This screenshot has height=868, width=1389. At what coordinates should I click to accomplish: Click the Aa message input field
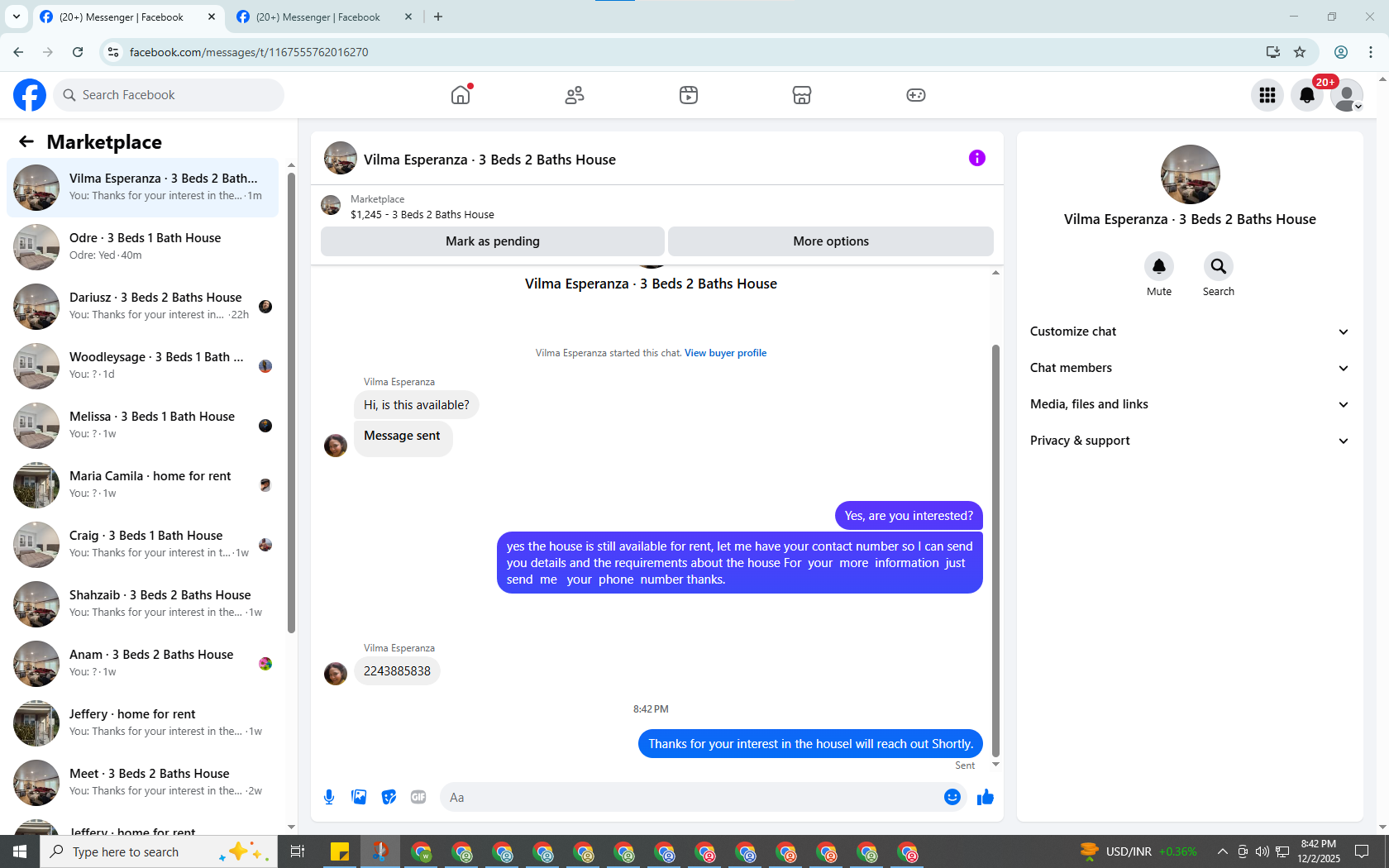click(x=690, y=797)
